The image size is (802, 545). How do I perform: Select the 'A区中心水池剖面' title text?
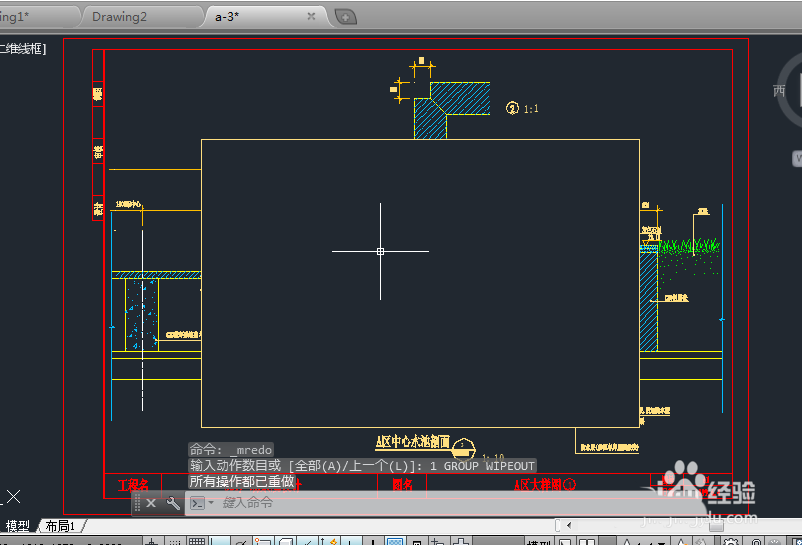(x=413, y=442)
